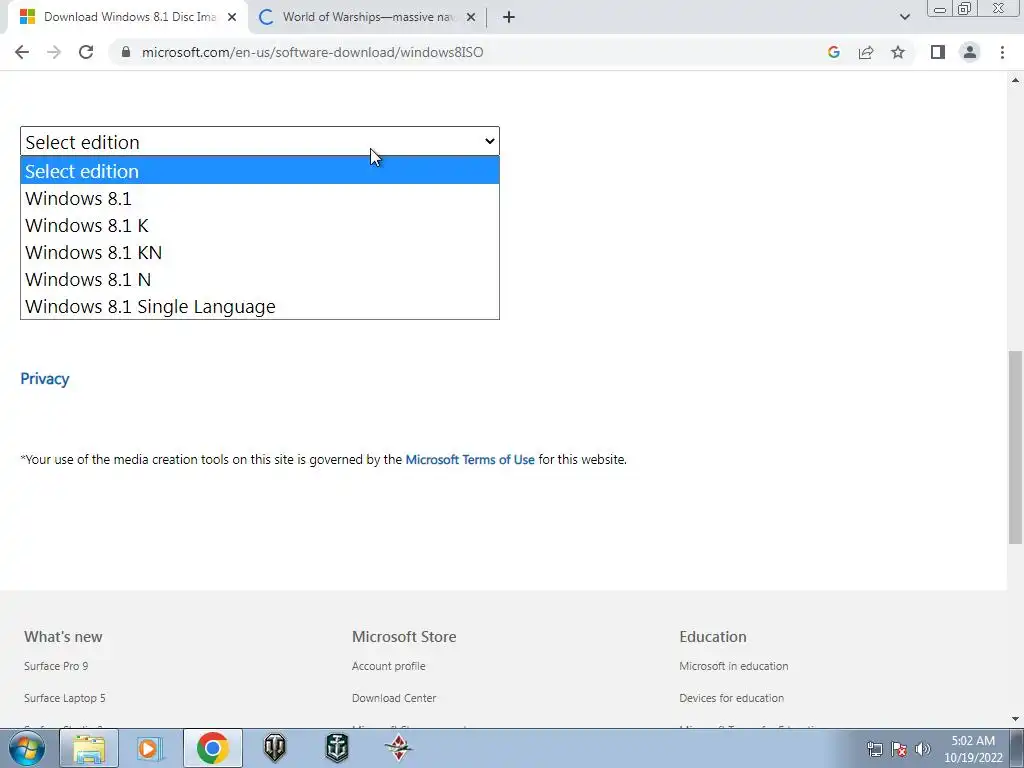Open Windows Explorer from taskbar
Screen dimensions: 1024x768
pos(89,748)
